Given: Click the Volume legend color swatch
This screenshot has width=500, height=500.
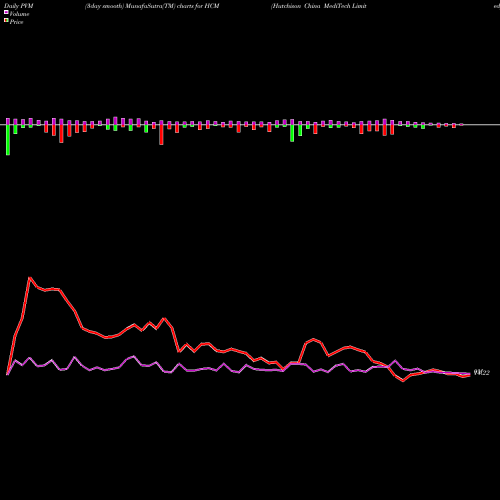Looking at the screenshot, I should (x=6, y=12).
